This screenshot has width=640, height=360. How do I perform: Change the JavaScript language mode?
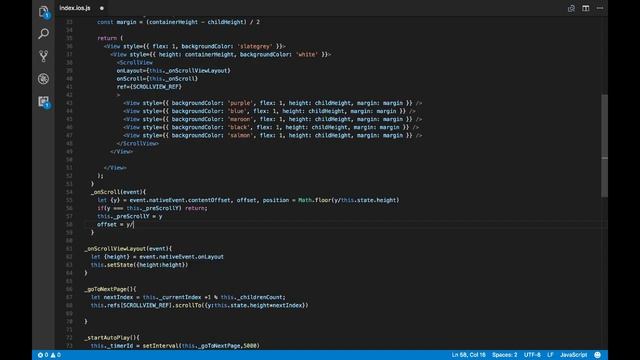[x=573, y=355]
